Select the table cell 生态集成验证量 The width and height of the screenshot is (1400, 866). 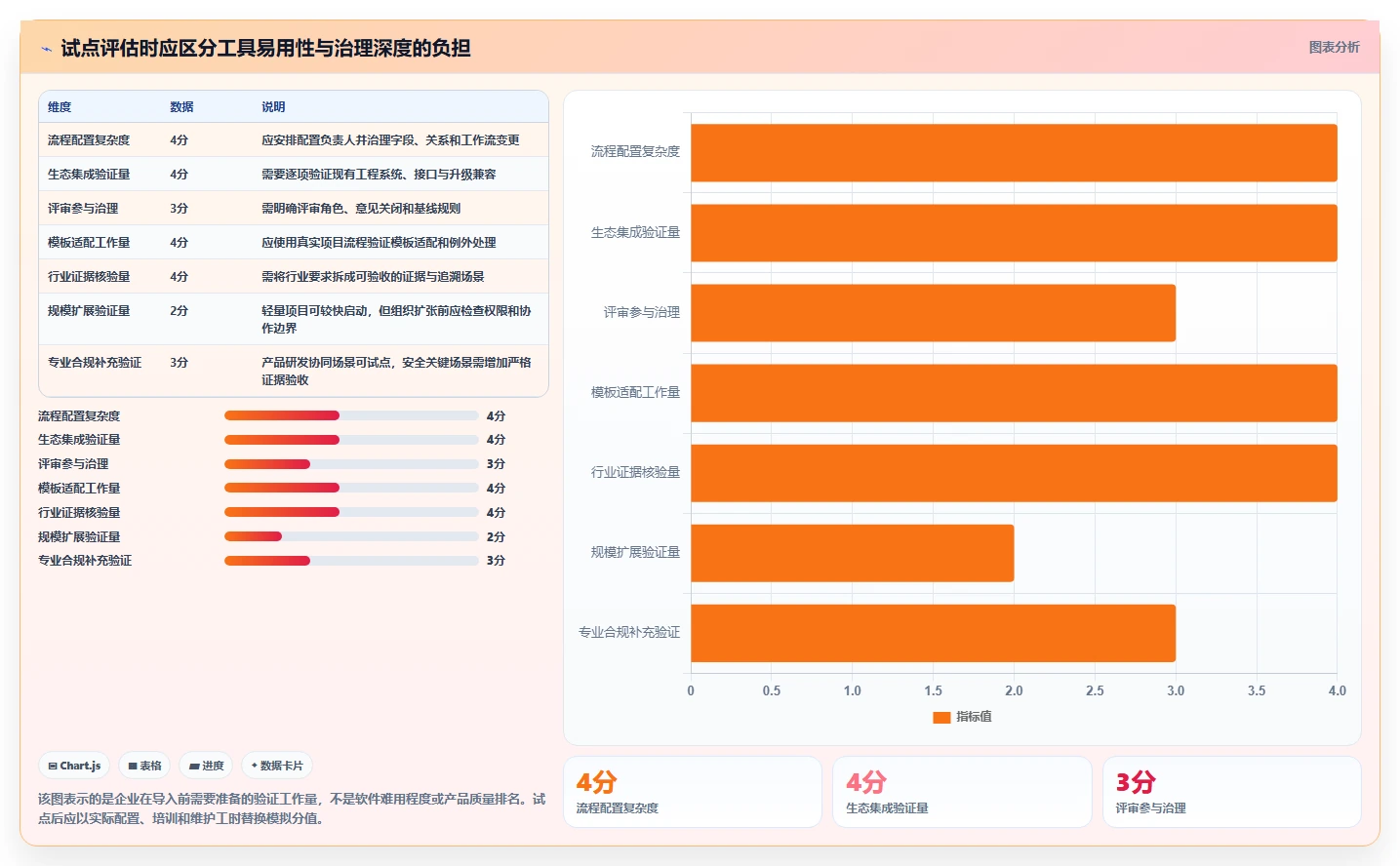pos(89,175)
